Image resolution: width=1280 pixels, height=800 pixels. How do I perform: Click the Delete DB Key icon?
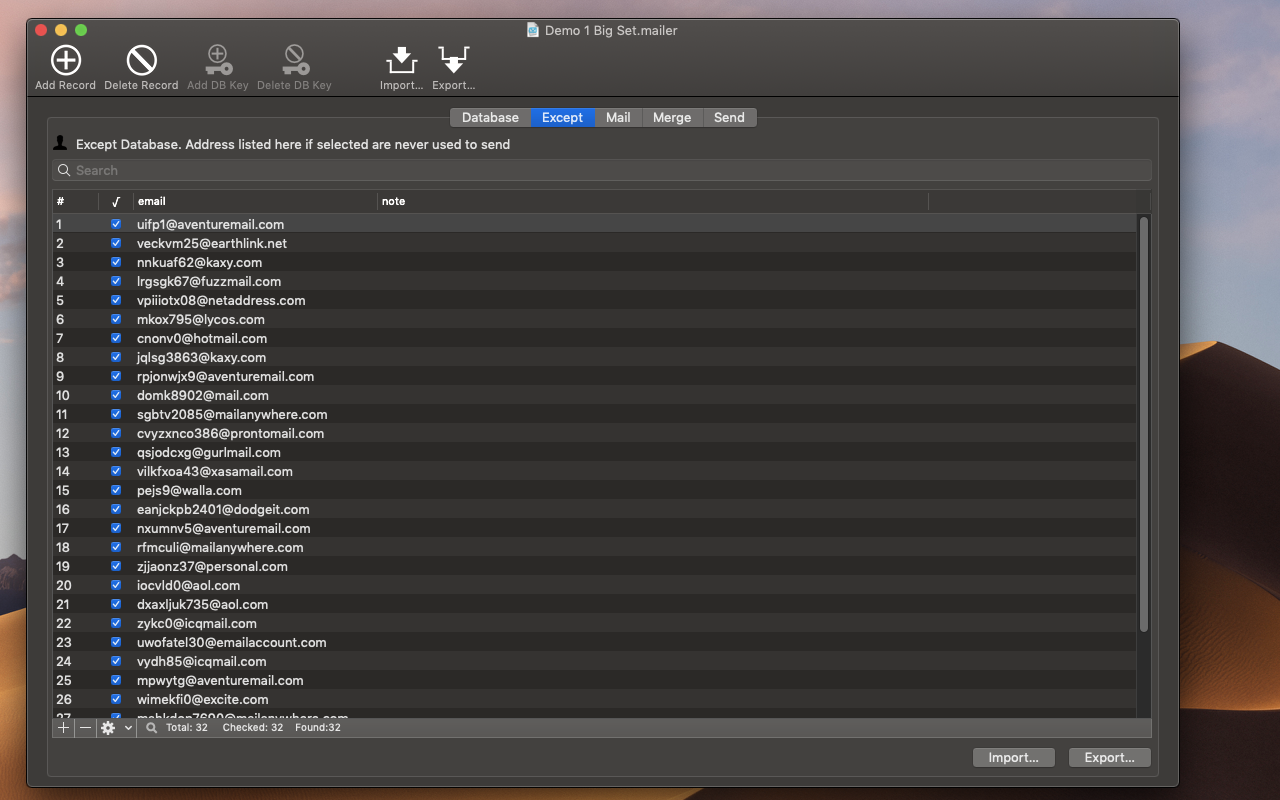pos(294,61)
